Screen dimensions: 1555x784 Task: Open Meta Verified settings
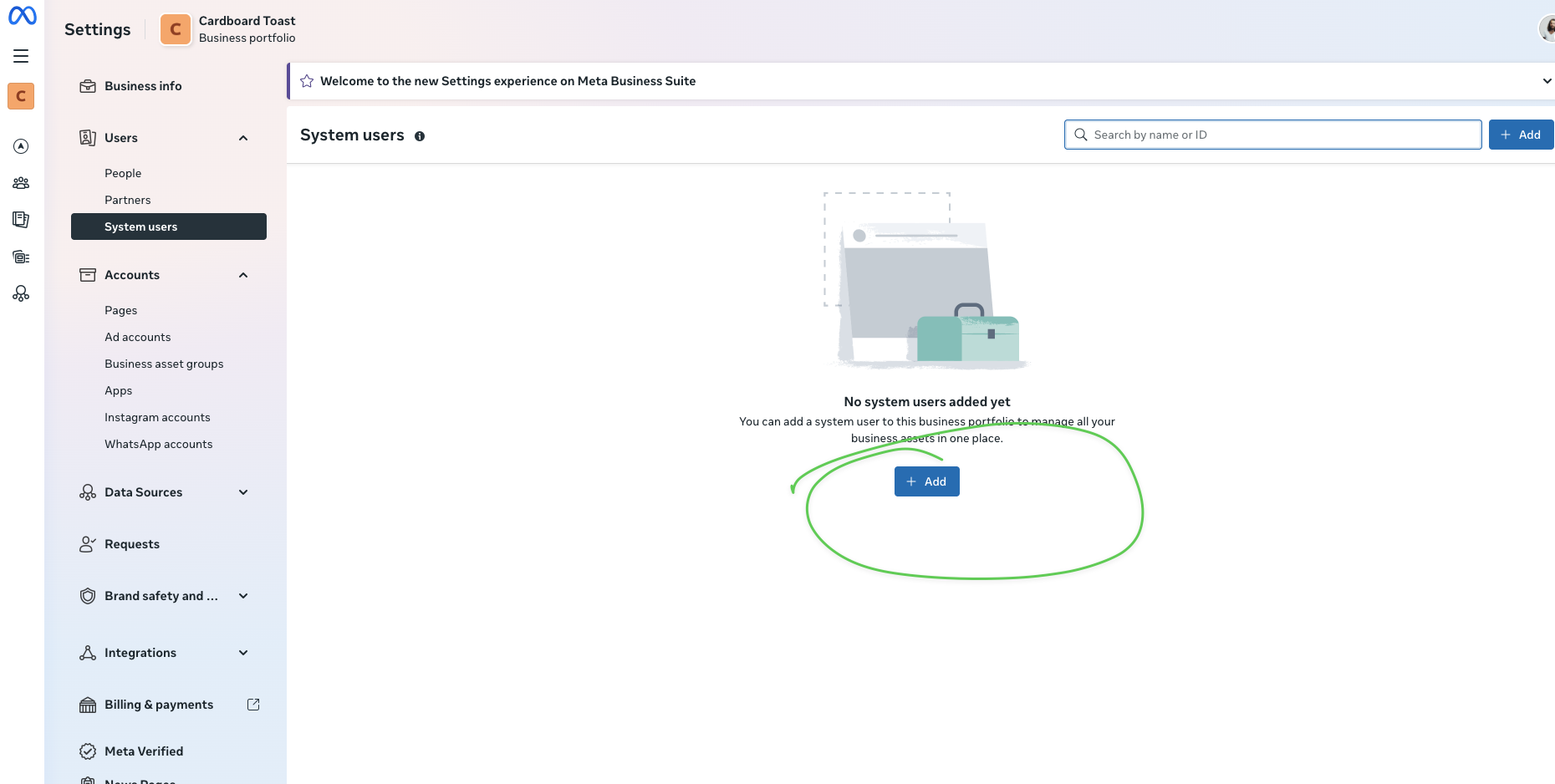[143, 751]
